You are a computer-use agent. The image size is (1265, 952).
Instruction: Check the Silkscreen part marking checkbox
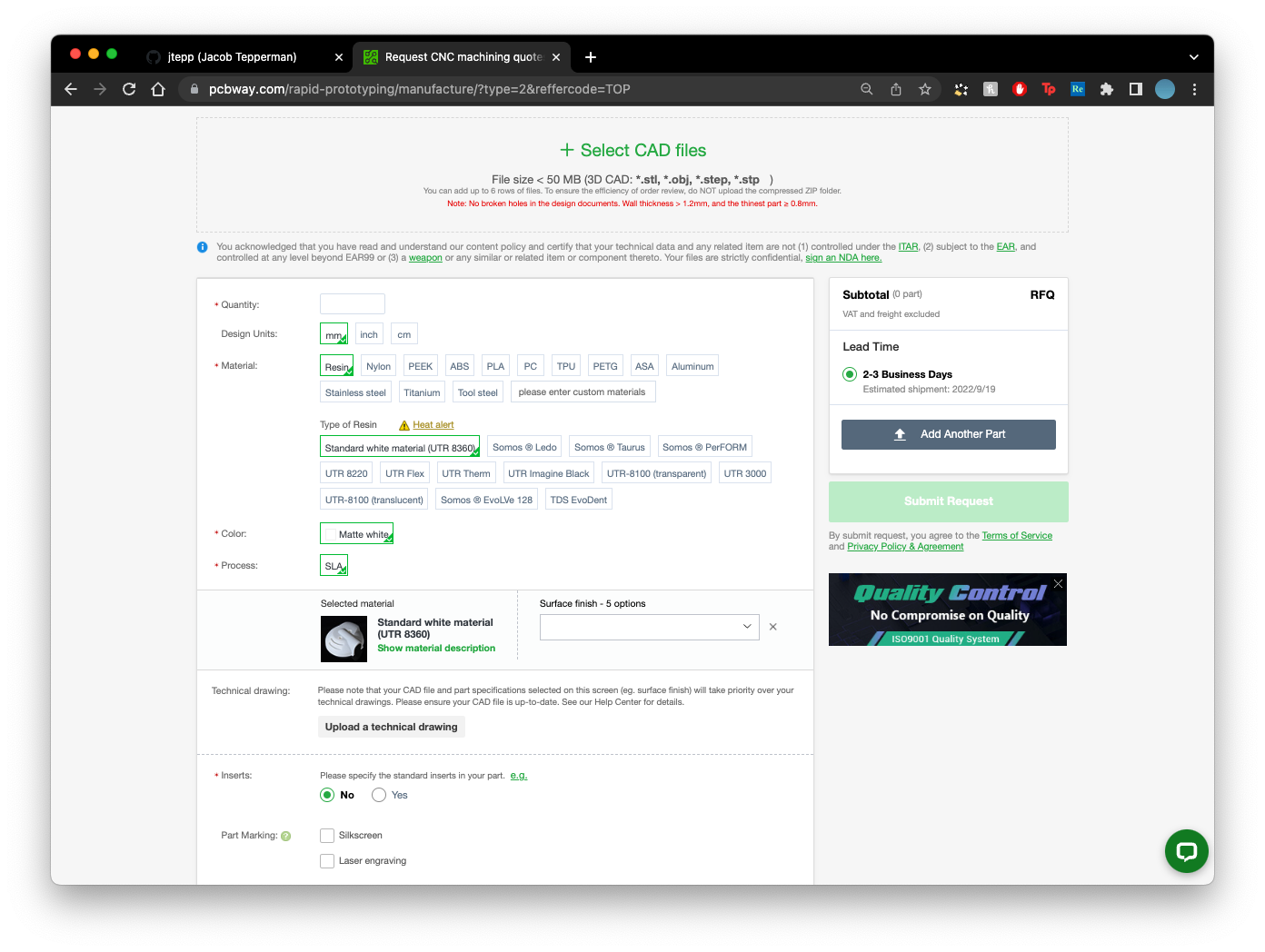click(327, 835)
